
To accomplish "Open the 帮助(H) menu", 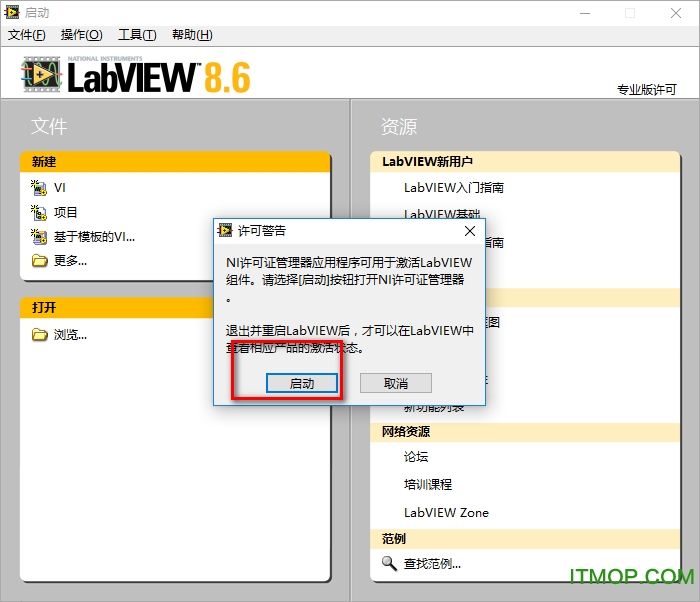I will [192, 35].
